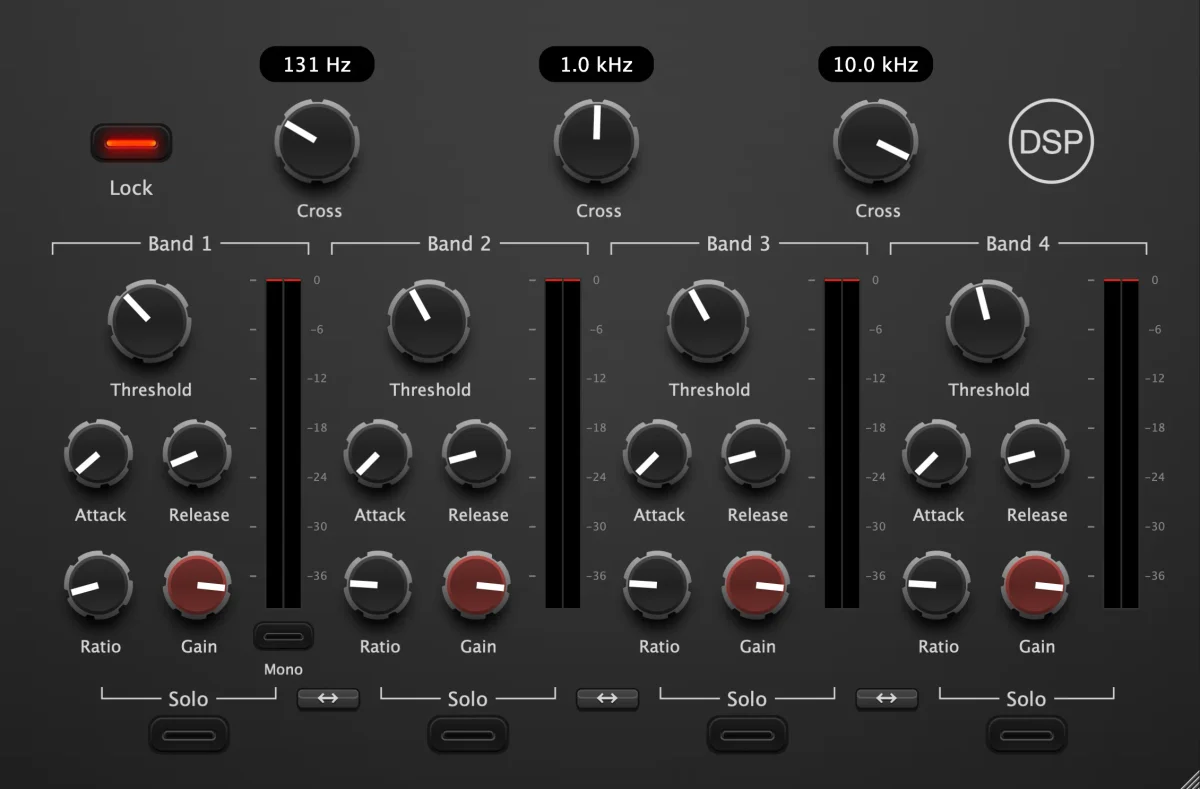This screenshot has width=1200, height=789.
Task: Toggle the Mono button
Action: click(x=283, y=636)
